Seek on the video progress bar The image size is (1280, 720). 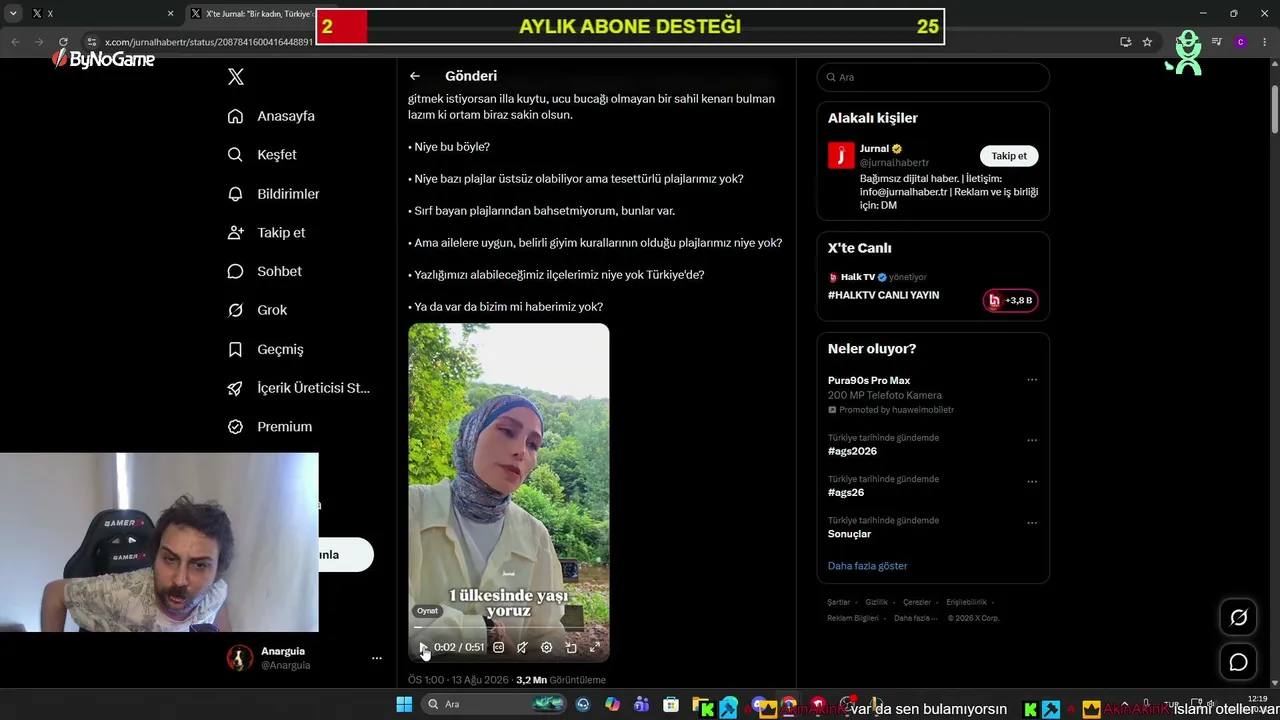(508, 627)
